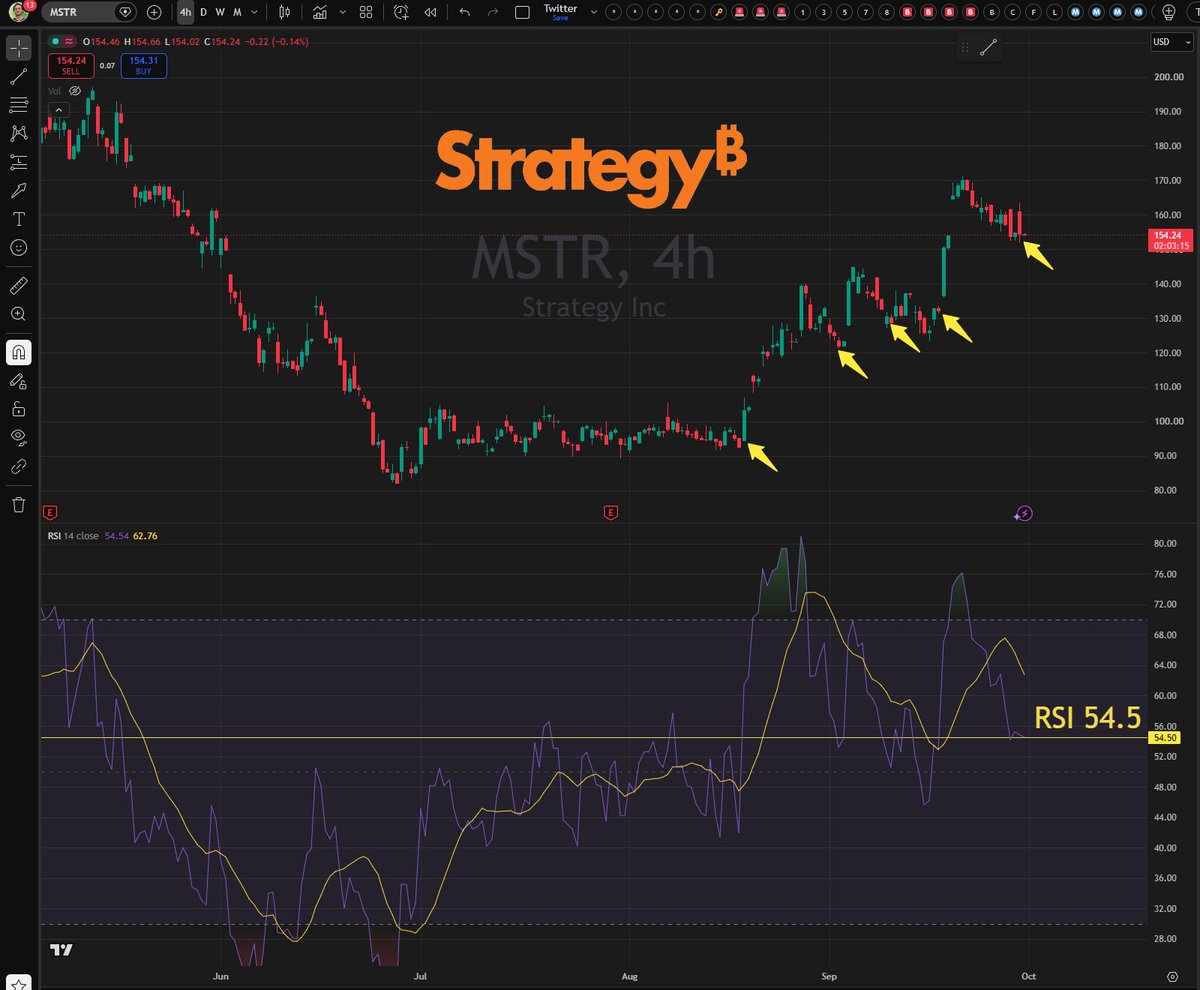Switch to the M monthly interval
Image resolution: width=1200 pixels, height=990 pixels.
237,12
